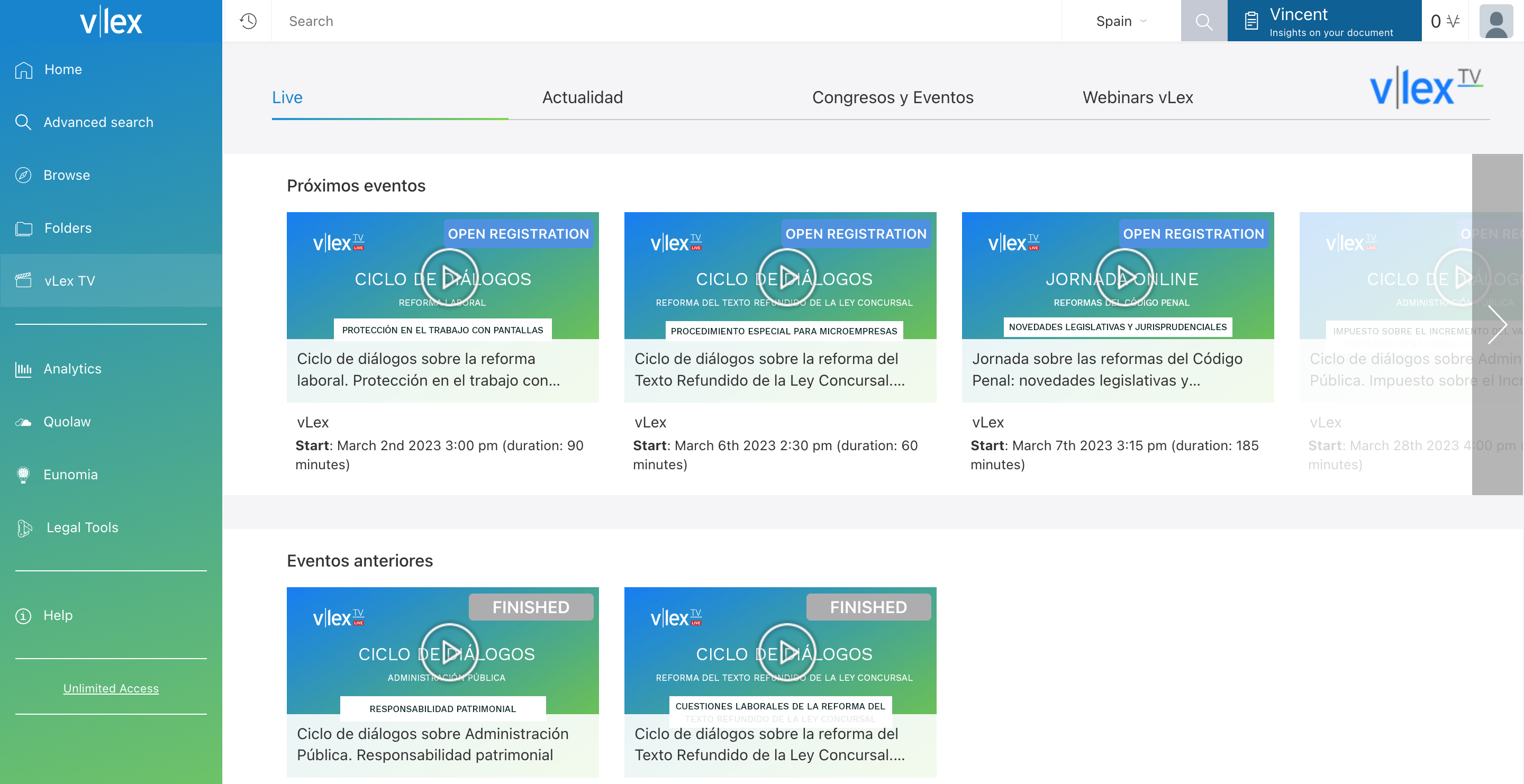Go to Browse in the sidebar

click(111, 176)
